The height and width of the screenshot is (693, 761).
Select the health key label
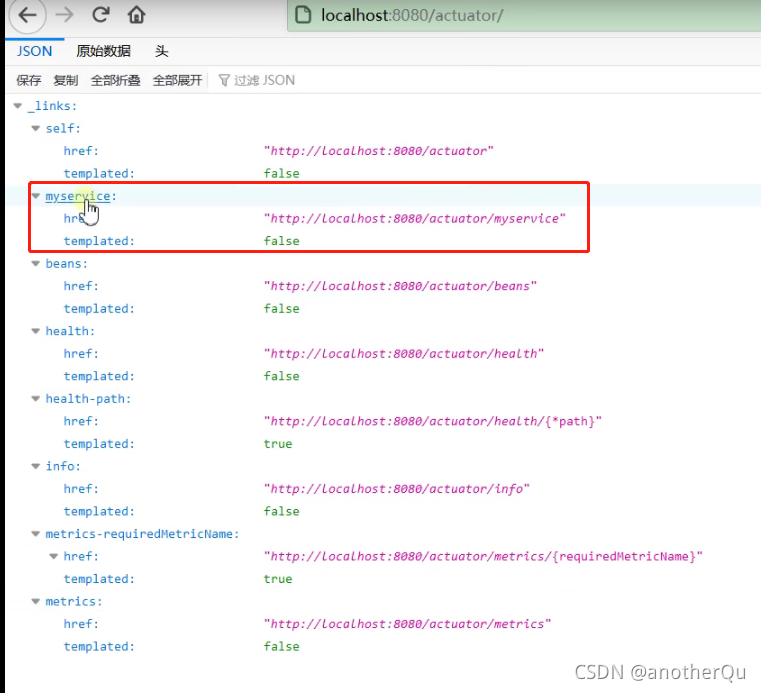70,331
